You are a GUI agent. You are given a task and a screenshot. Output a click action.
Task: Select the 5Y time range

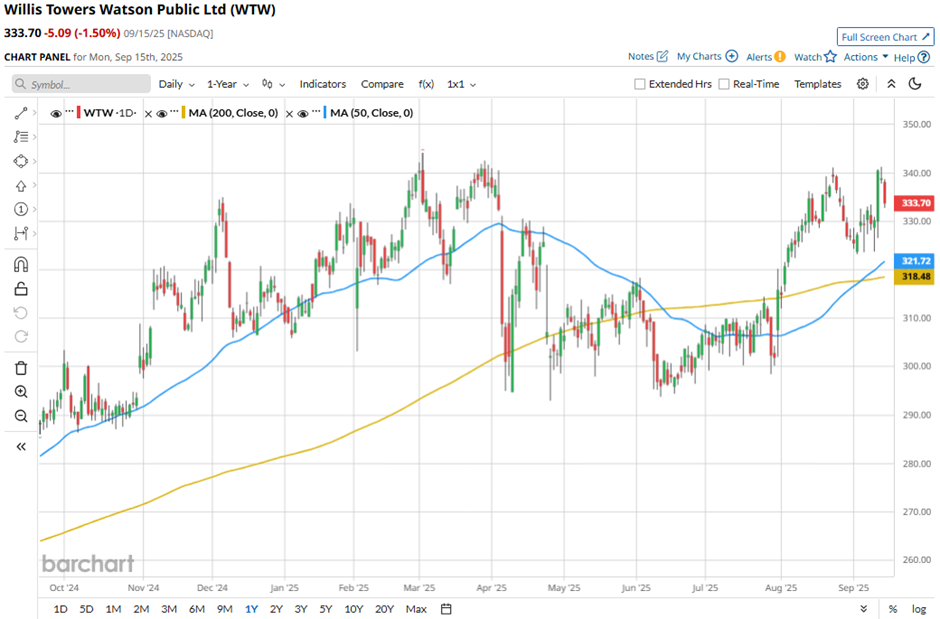pyautogui.click(x=326, y=609)
